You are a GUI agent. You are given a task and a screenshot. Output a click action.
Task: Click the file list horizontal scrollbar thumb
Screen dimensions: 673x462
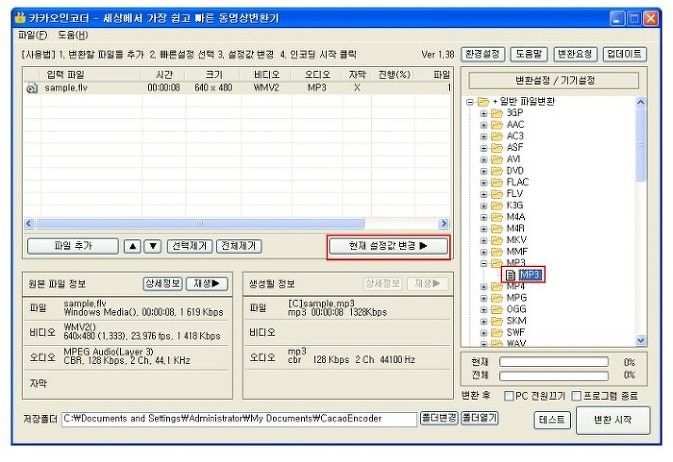(x=200, y=224)
